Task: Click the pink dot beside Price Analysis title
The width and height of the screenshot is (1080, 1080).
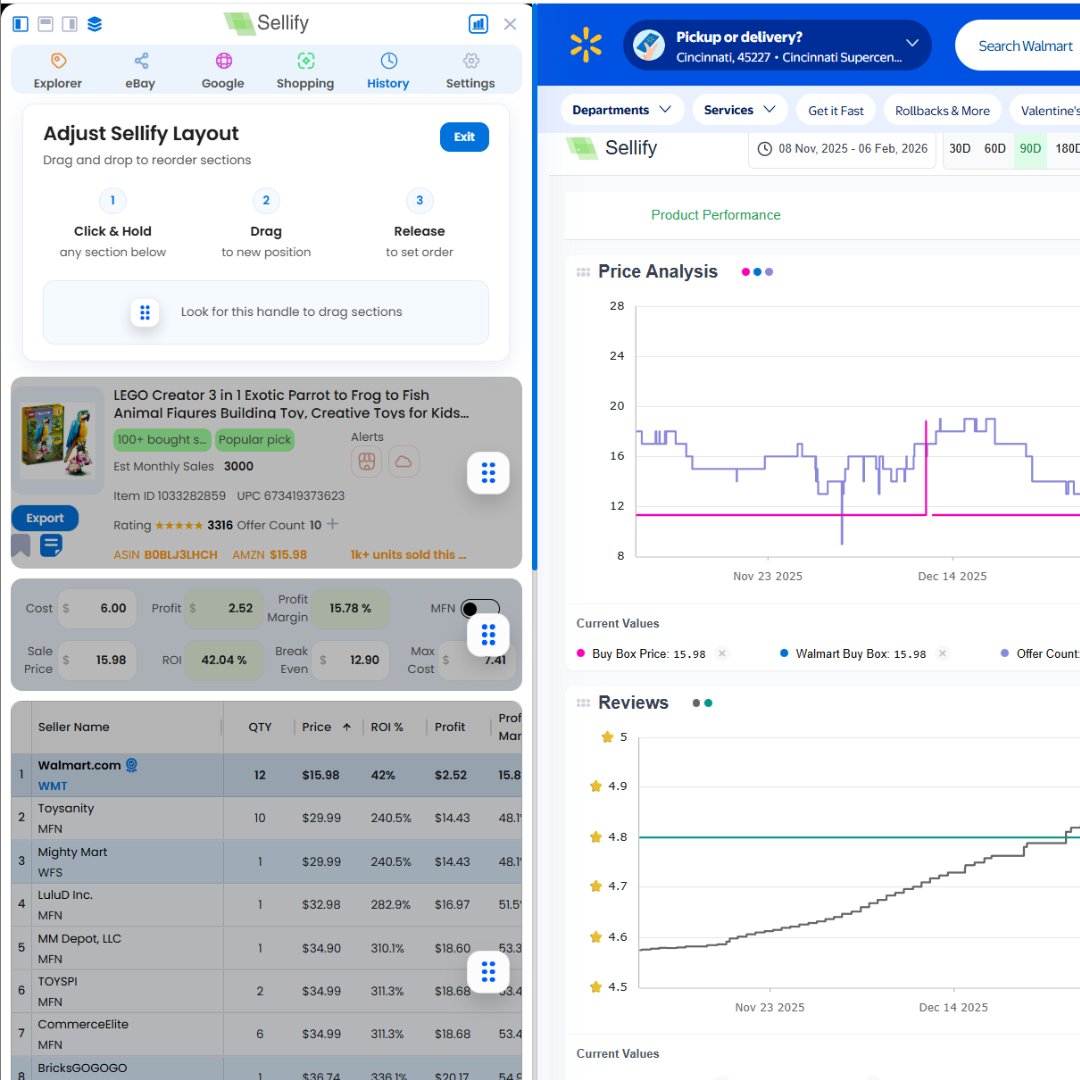Action: point(745,272)
